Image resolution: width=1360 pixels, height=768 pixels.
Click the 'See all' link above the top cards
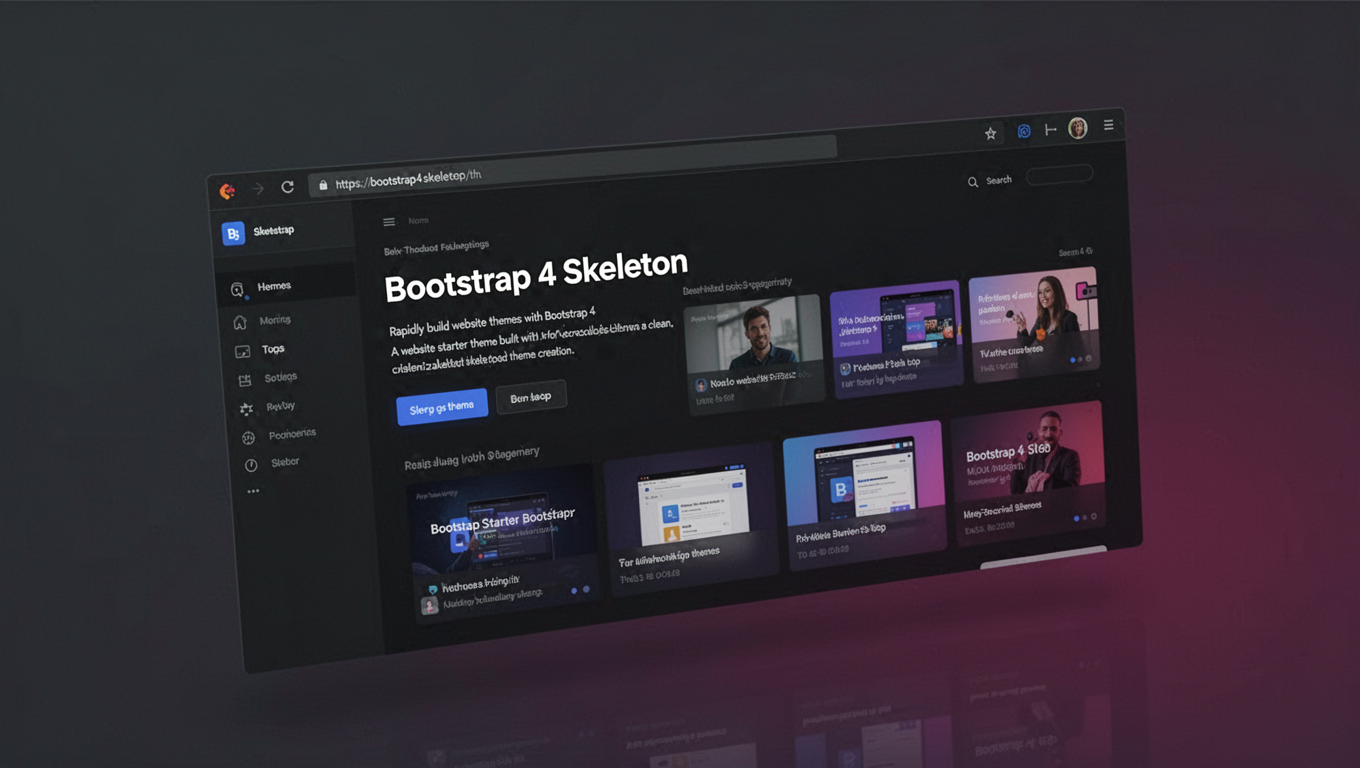tap(1076, 252)
